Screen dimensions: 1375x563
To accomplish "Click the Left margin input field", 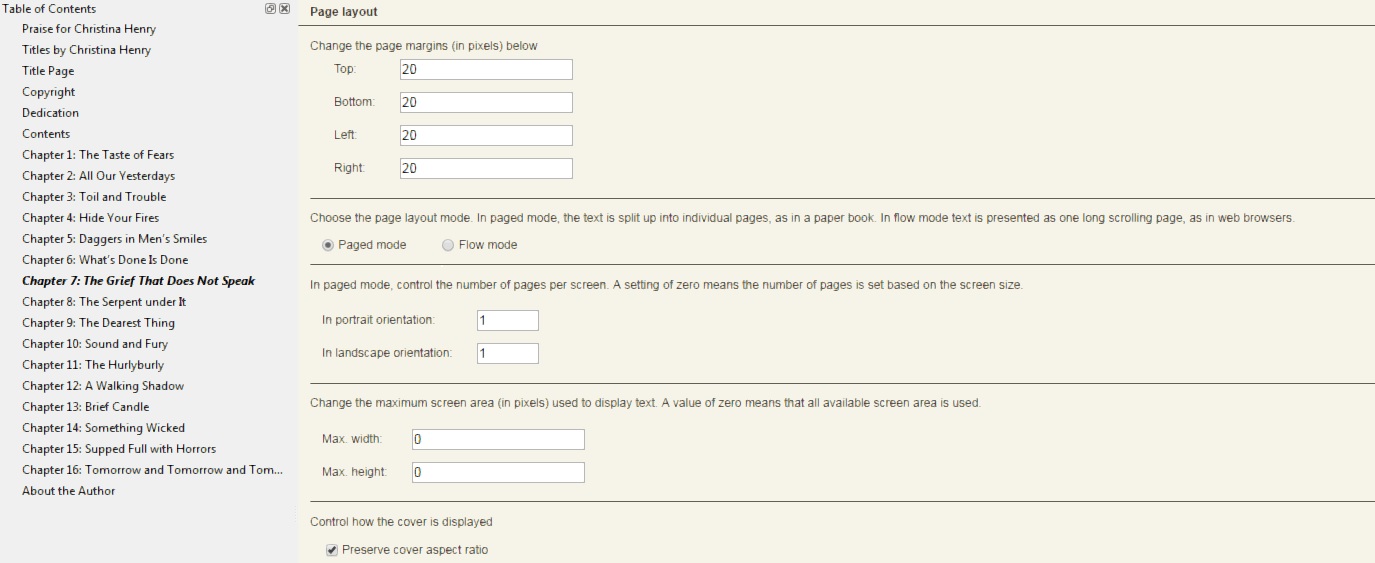I will pos(485,135).
